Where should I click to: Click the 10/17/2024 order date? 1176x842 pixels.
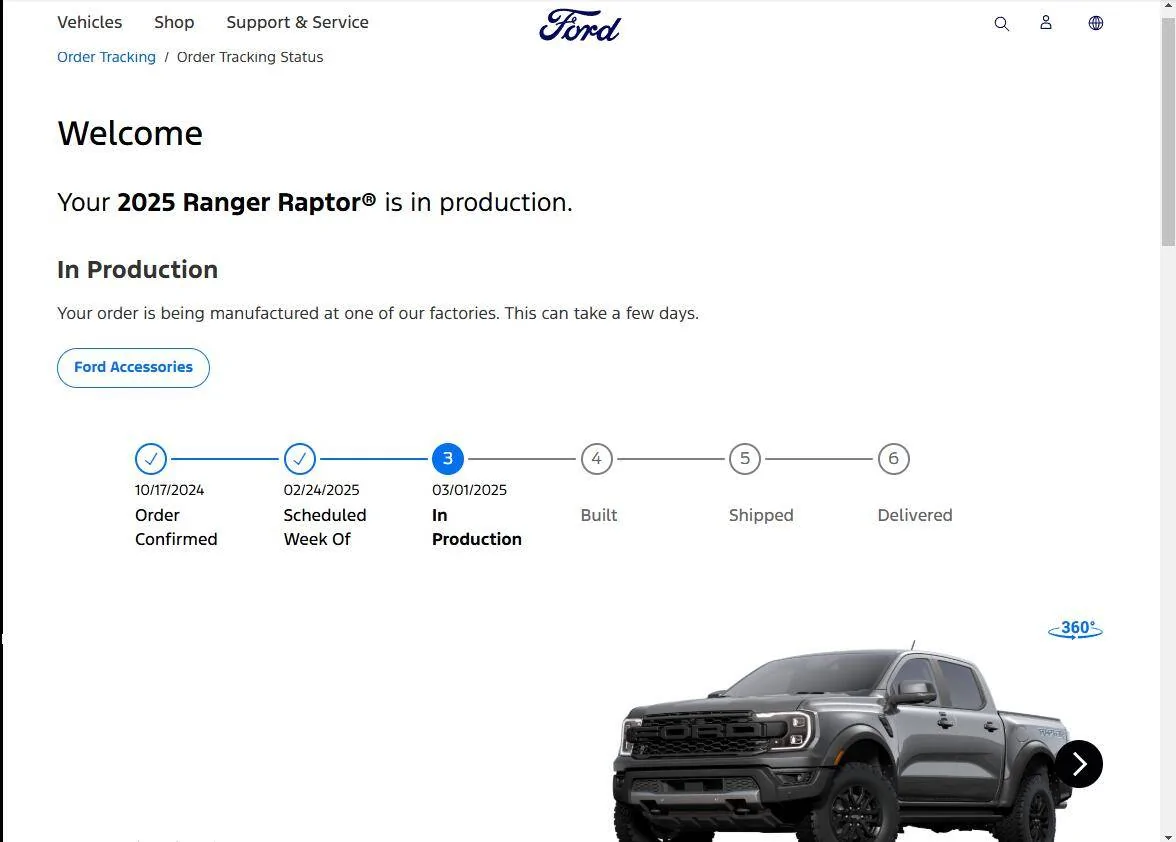point(170,490)
